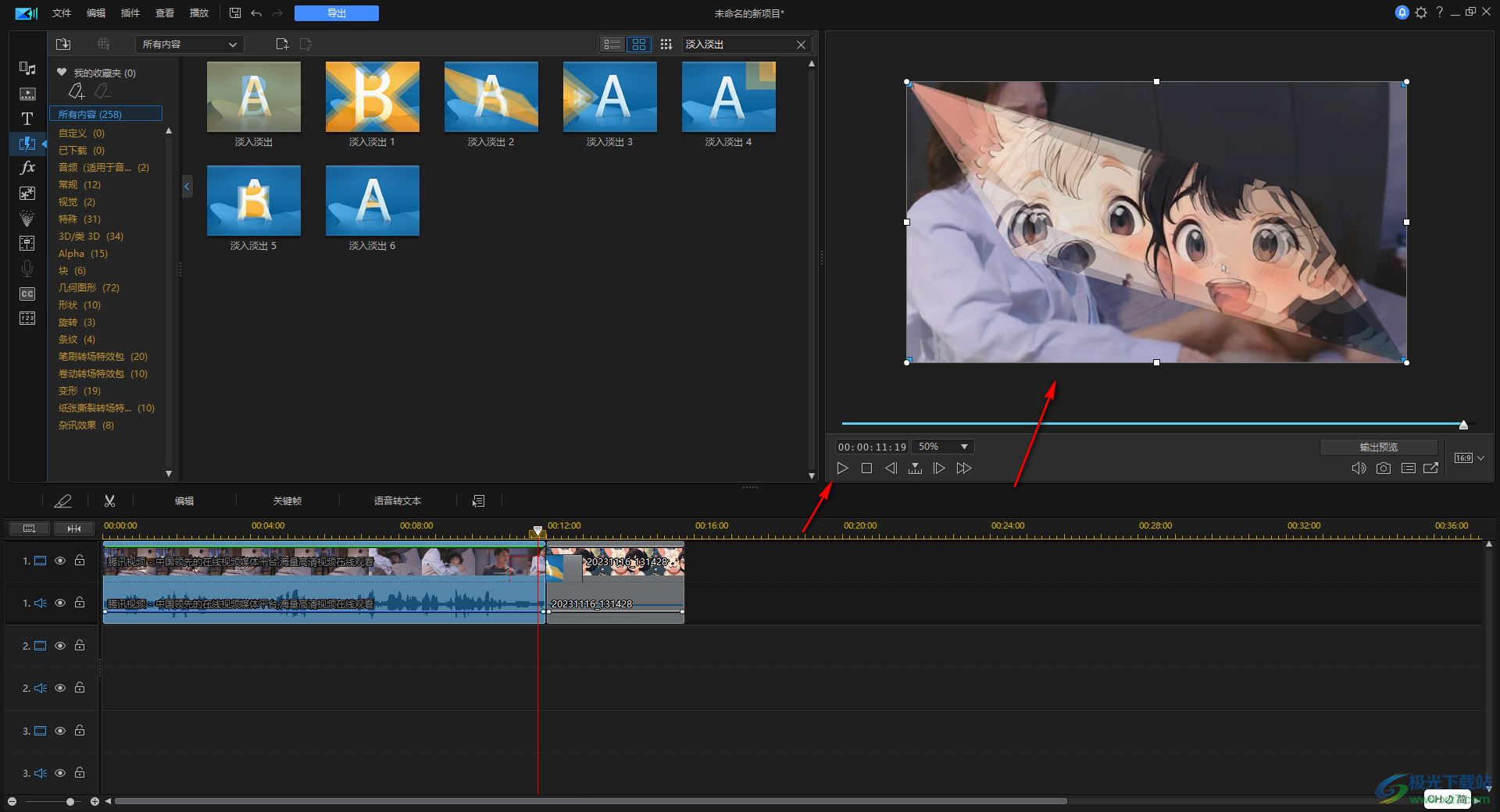Lock video track 1
Image resolution: width=1500 pixels, height=812 pixels.
[80, 561]
